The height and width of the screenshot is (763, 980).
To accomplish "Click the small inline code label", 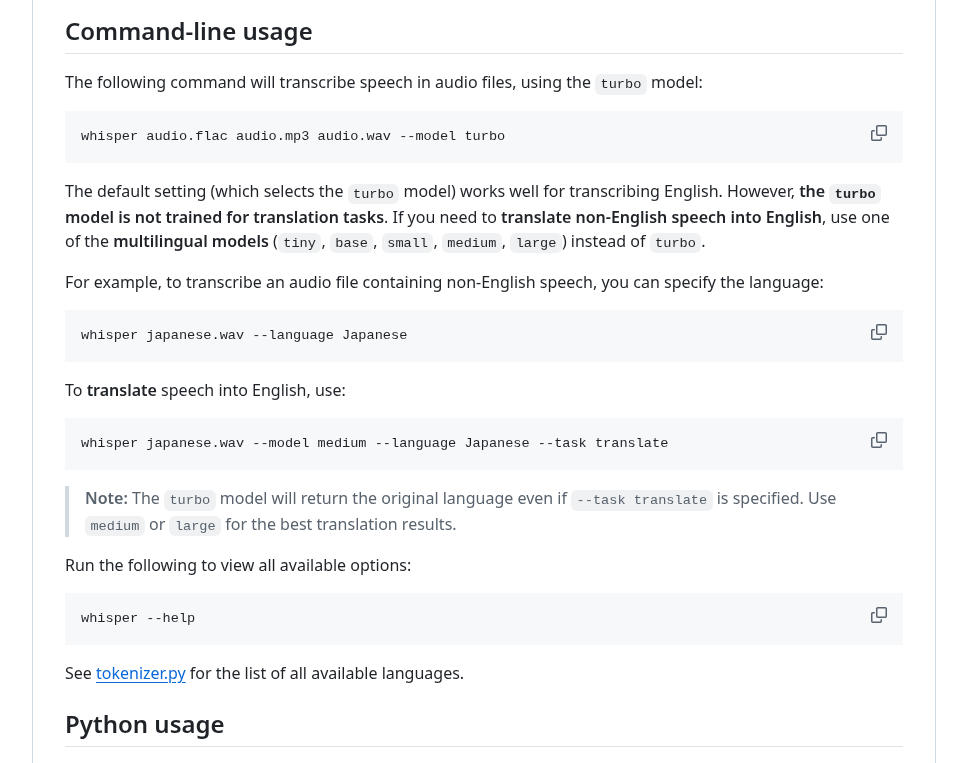I will point(408,242).
